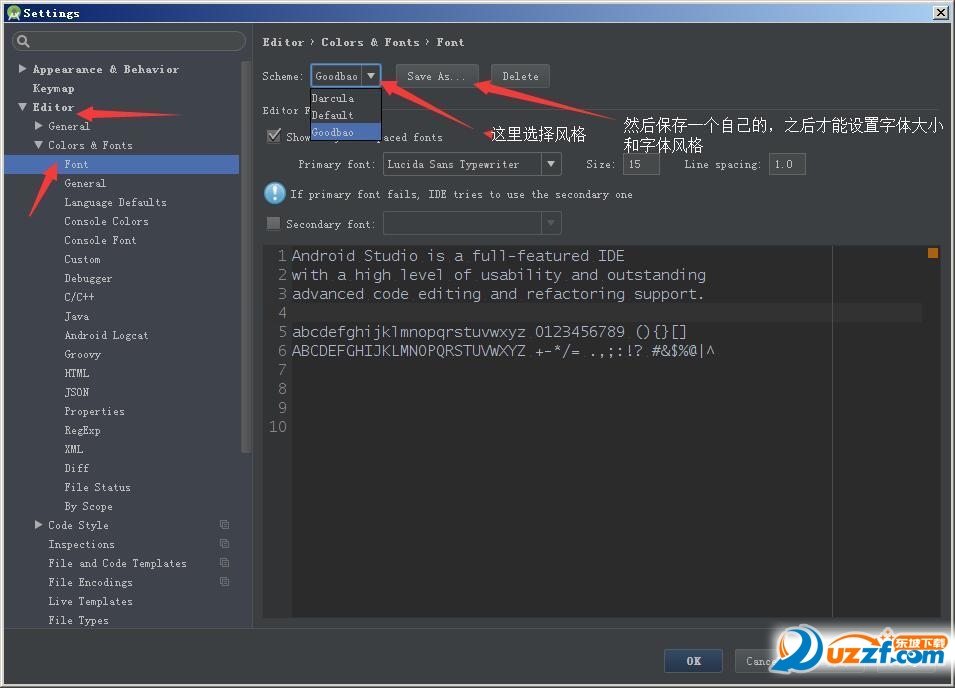Click the icon beside File and Code Templates
The width and height of the screenshot is (955, 688).
pos(224,563)
